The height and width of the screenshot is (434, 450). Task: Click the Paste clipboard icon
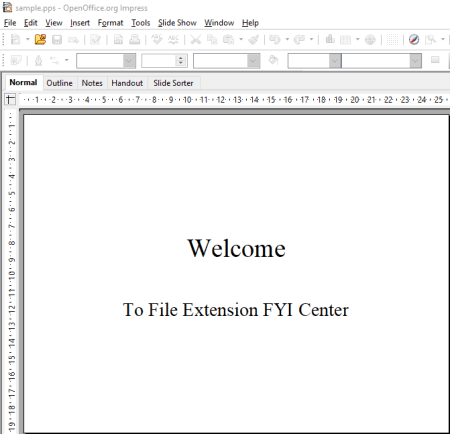tap(229, 40)
